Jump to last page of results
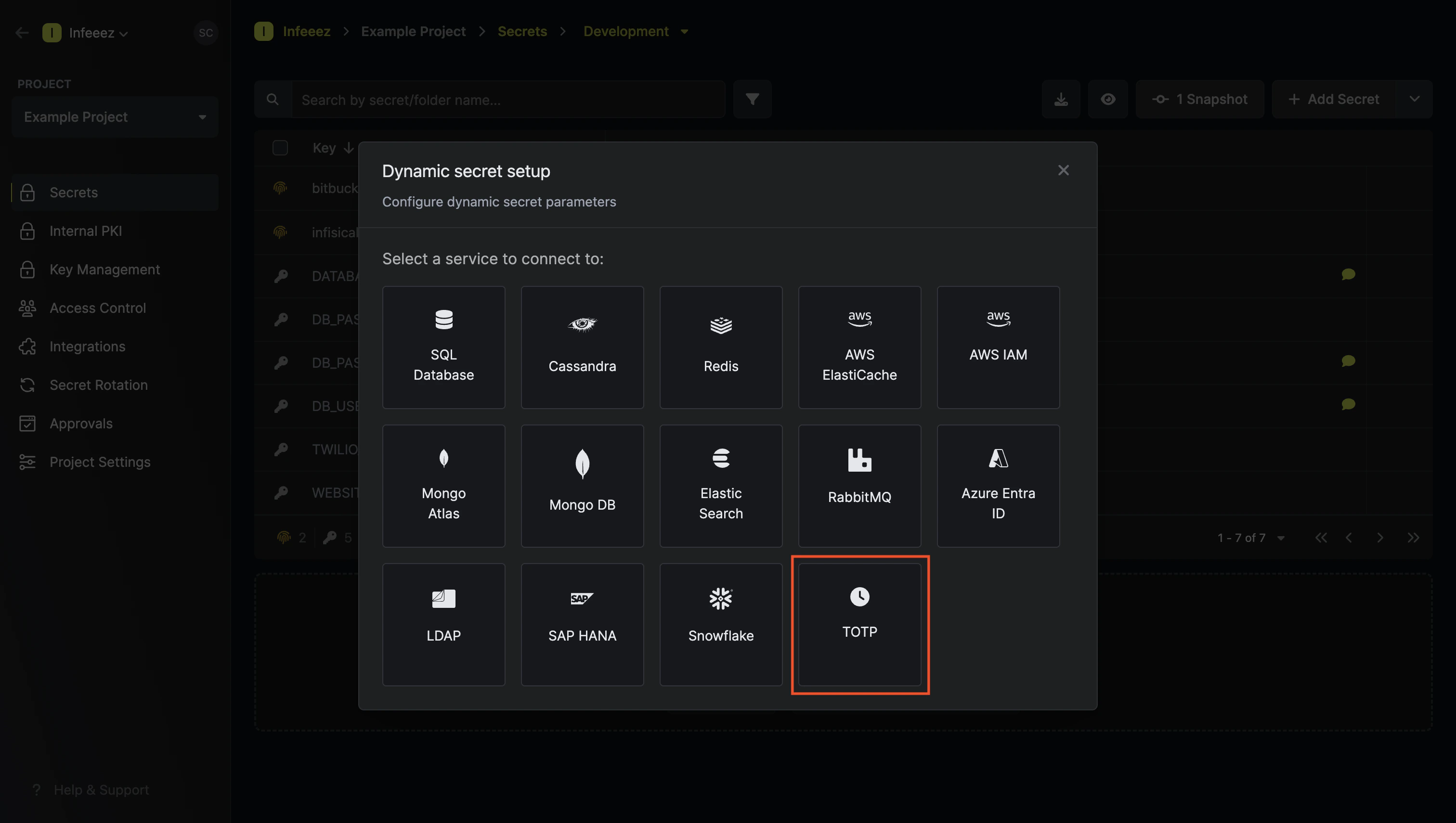1456x823 pixels. [1413, 538]
